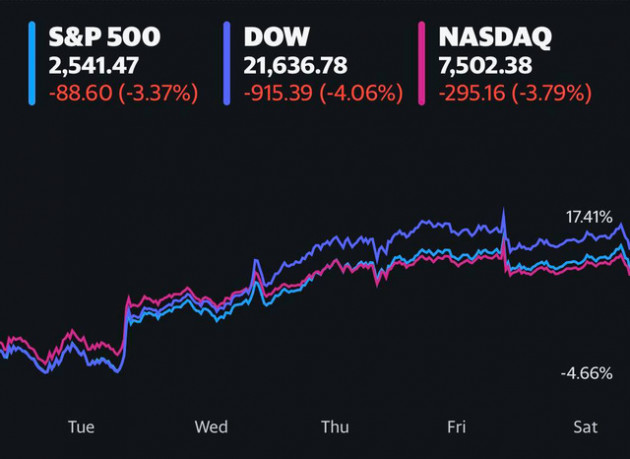Click the Thu label on the time axis
Image resolution: width=630 pixels, height=459 pixels.
click(335, 427)
